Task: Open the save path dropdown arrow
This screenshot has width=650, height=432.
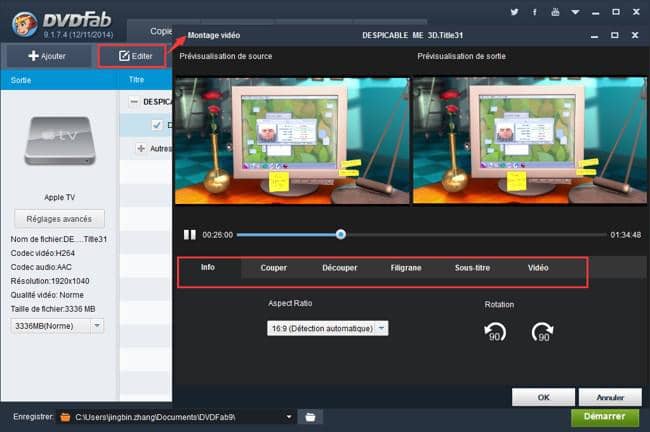Action: tap(289, 417)
